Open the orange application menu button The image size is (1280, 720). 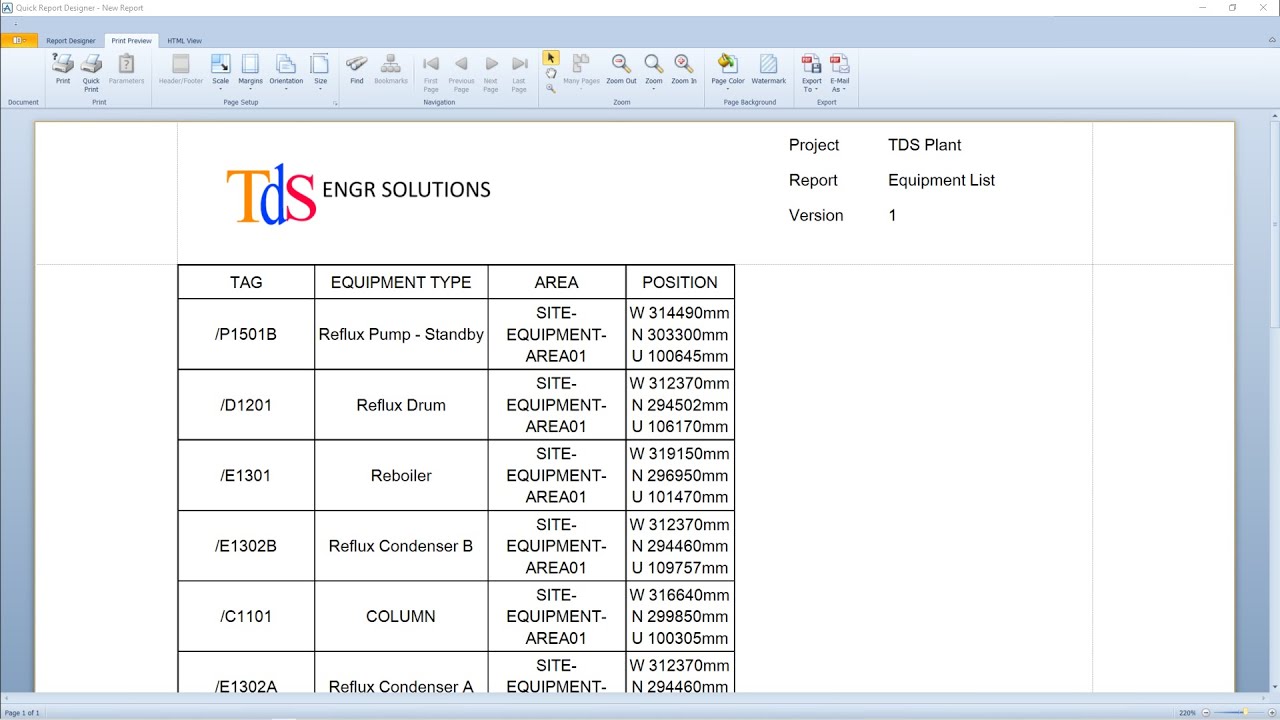pos(19,41)
